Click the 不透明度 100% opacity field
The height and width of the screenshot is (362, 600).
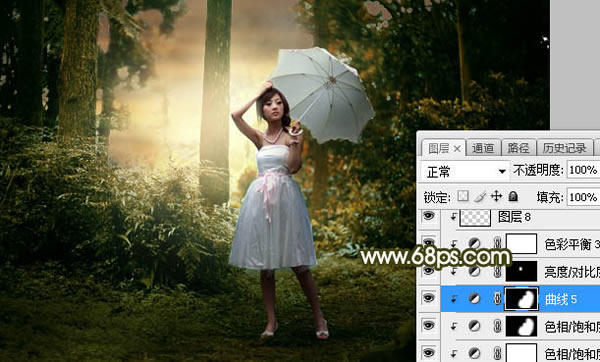583,170
